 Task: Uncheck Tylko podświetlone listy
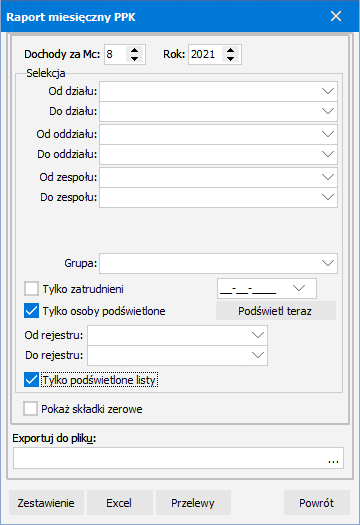click(31, 380)
